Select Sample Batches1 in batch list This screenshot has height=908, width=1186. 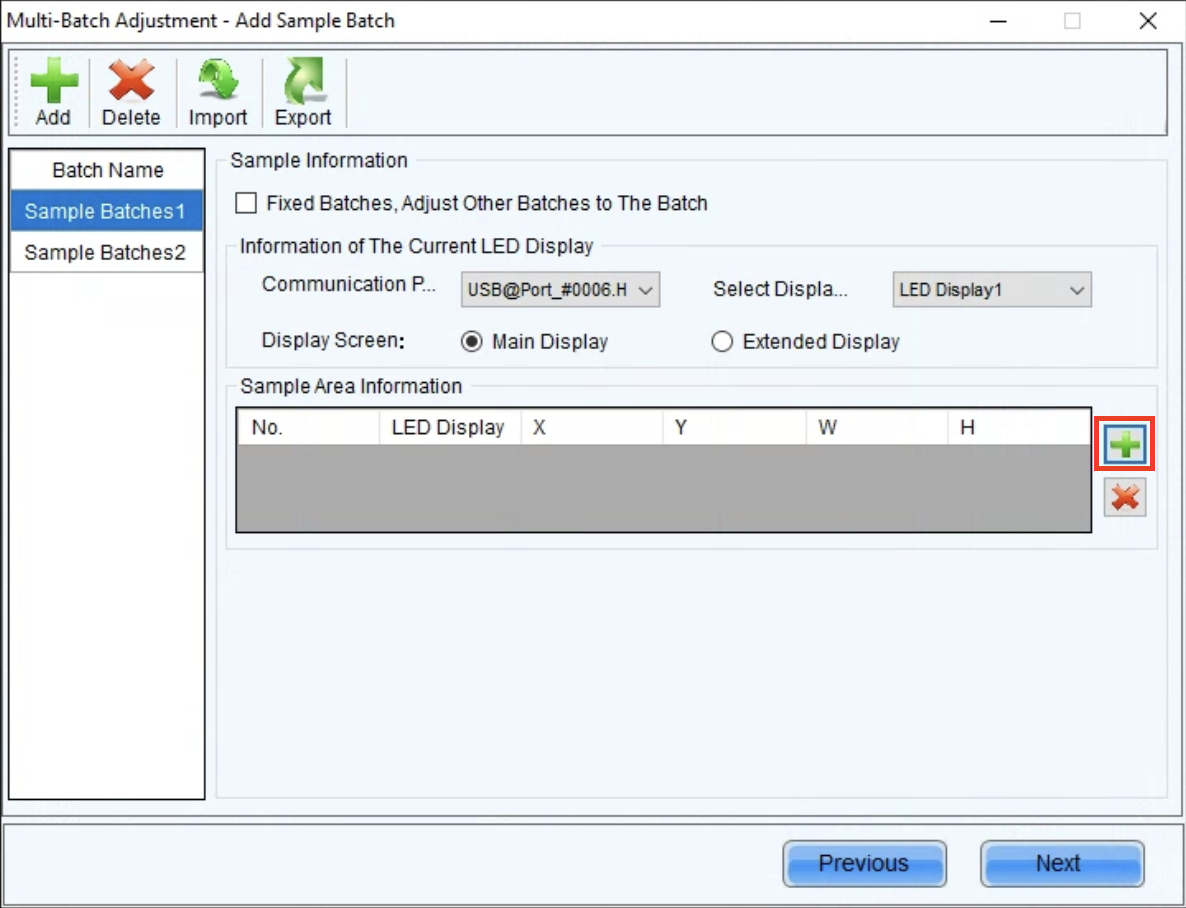105,211
